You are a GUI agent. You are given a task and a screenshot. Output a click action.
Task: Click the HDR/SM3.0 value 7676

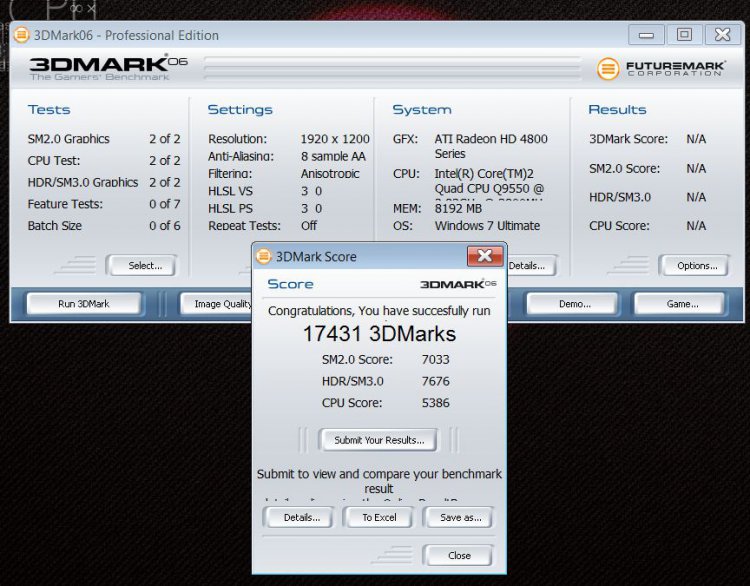tap(435, 381)
